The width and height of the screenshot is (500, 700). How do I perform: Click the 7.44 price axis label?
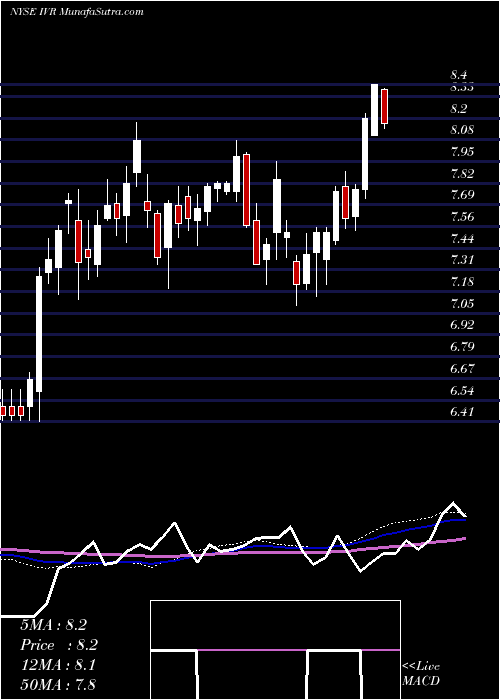462,238
